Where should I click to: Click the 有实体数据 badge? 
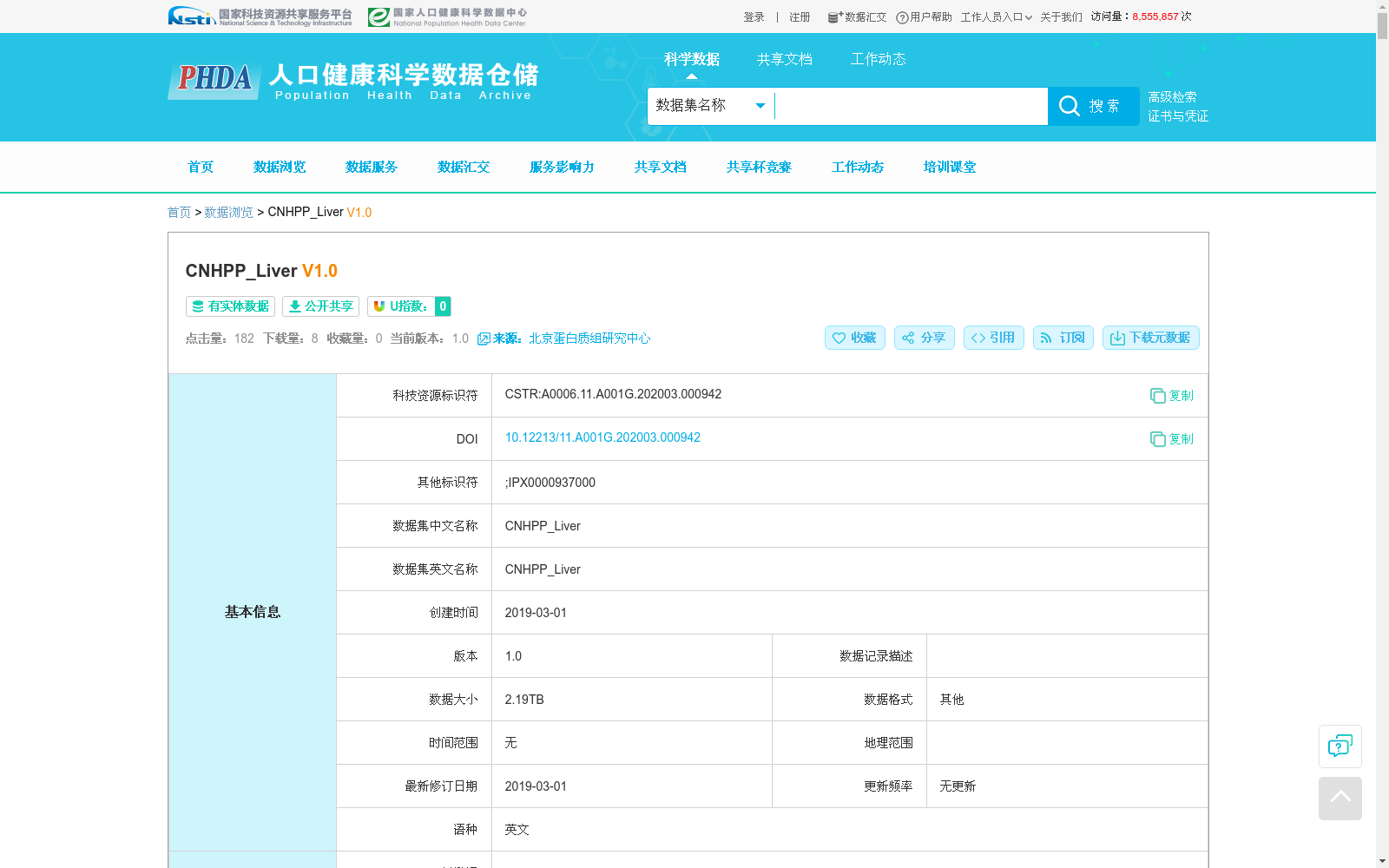230,306
